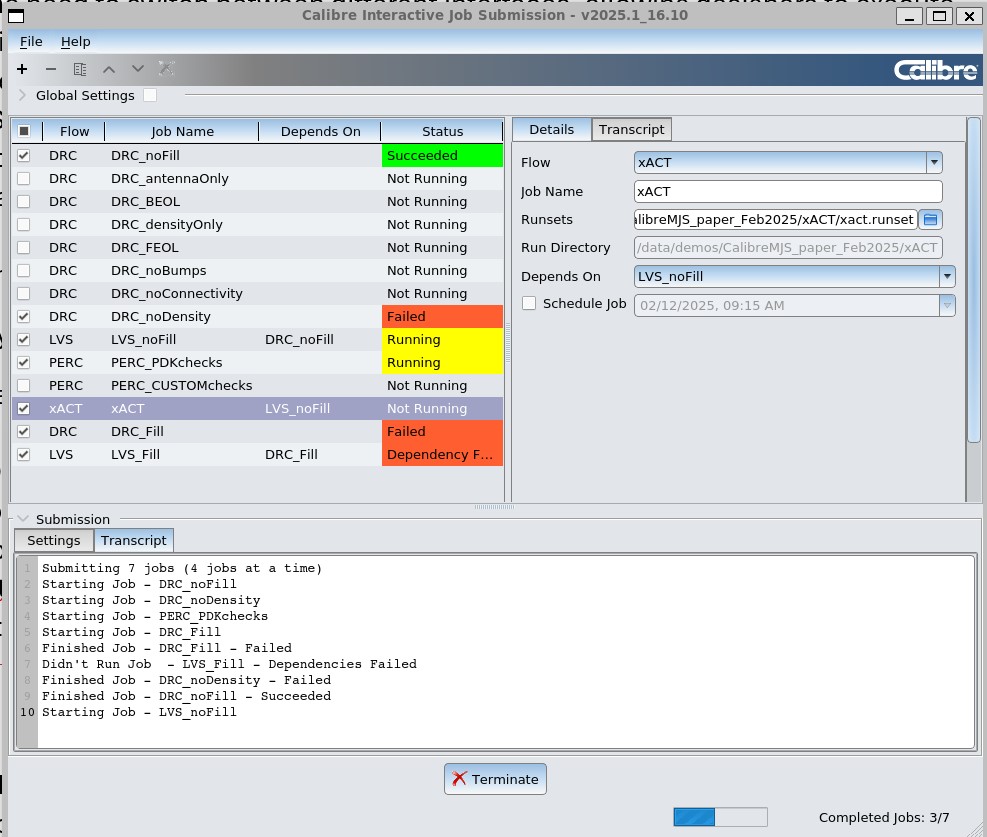Toggle the xACT job checkbox
Screen dimensions: 987x837
pyautogui.click(x=24, y=408)
